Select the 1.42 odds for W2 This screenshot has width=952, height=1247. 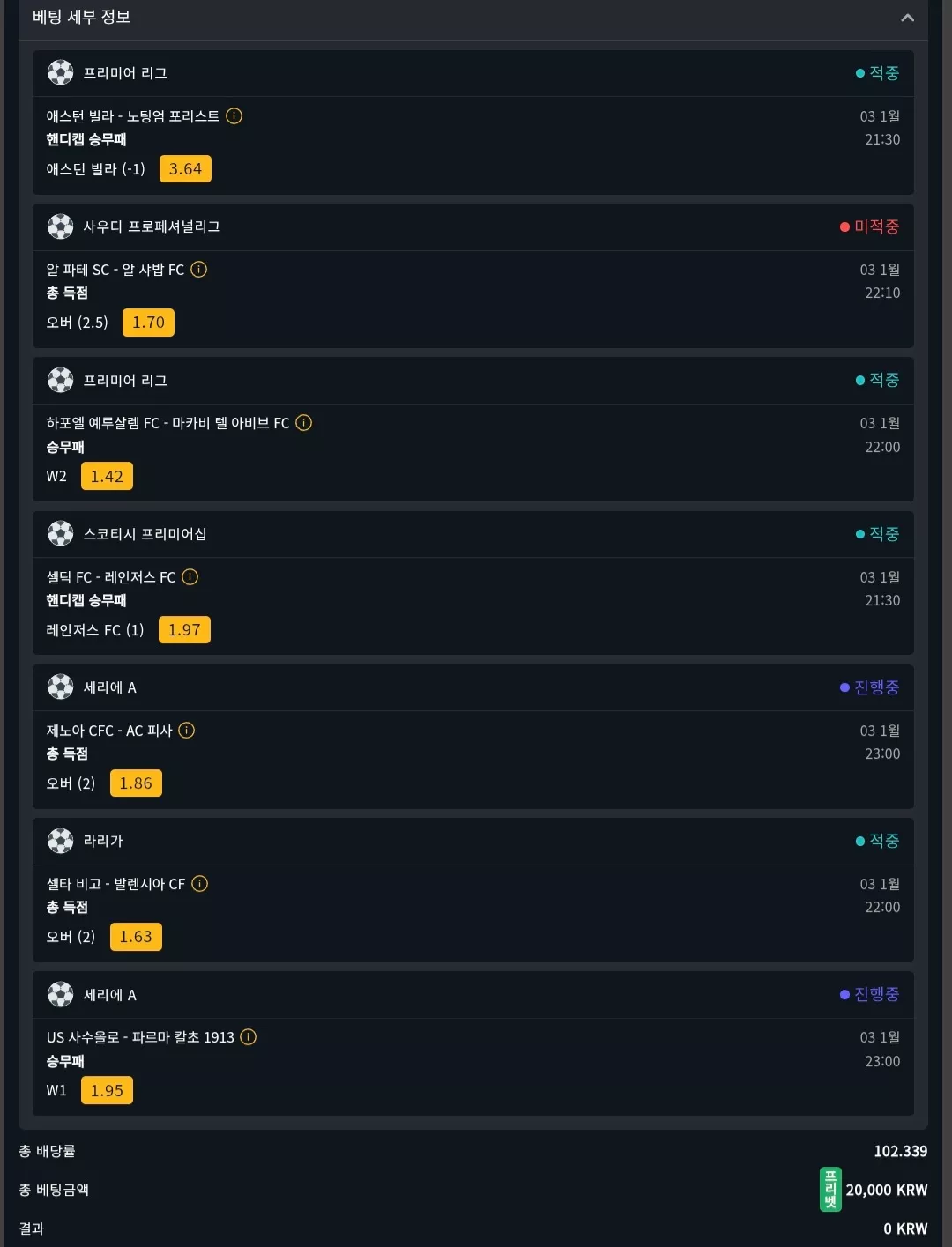(107, 477)
